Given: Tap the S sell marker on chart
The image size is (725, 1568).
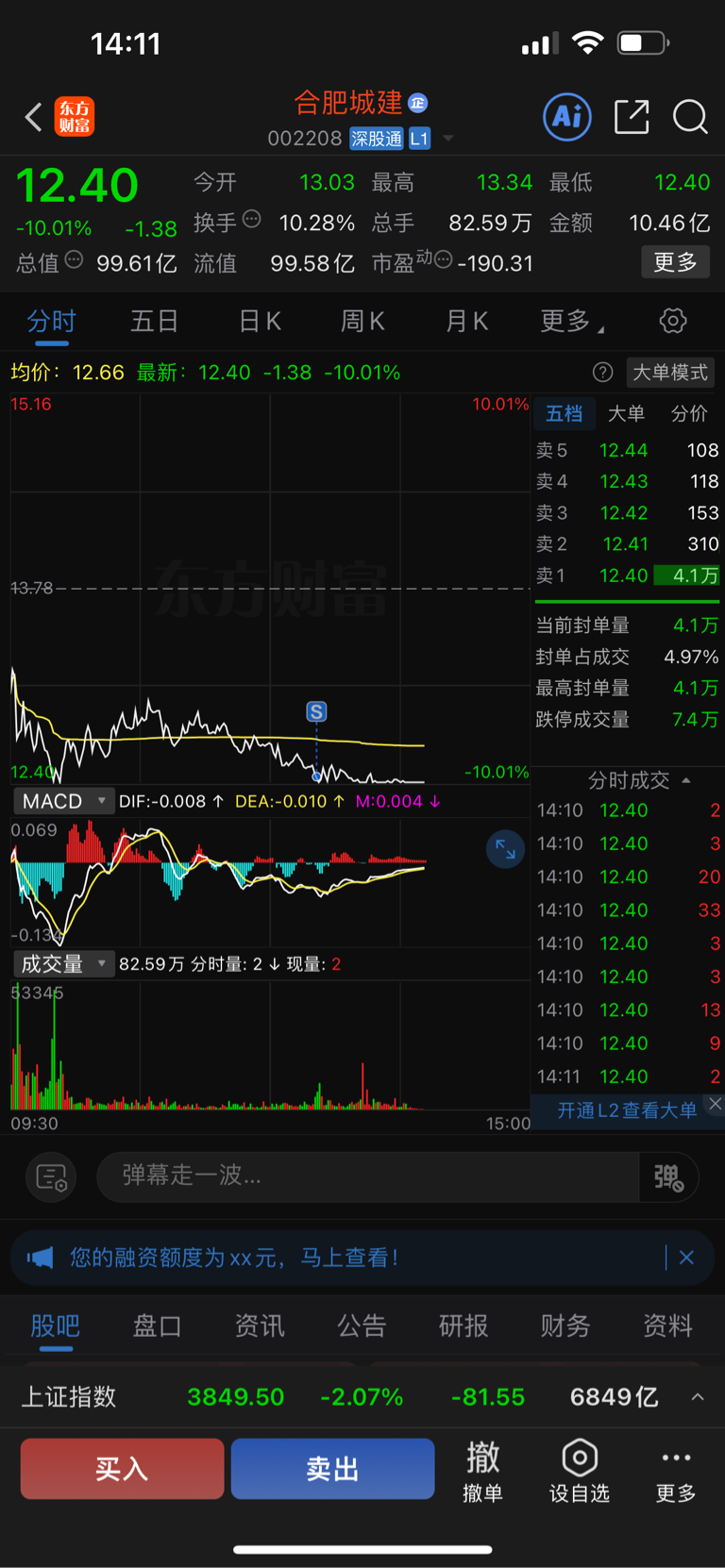Looking at the screenshot, I should 316,711.
